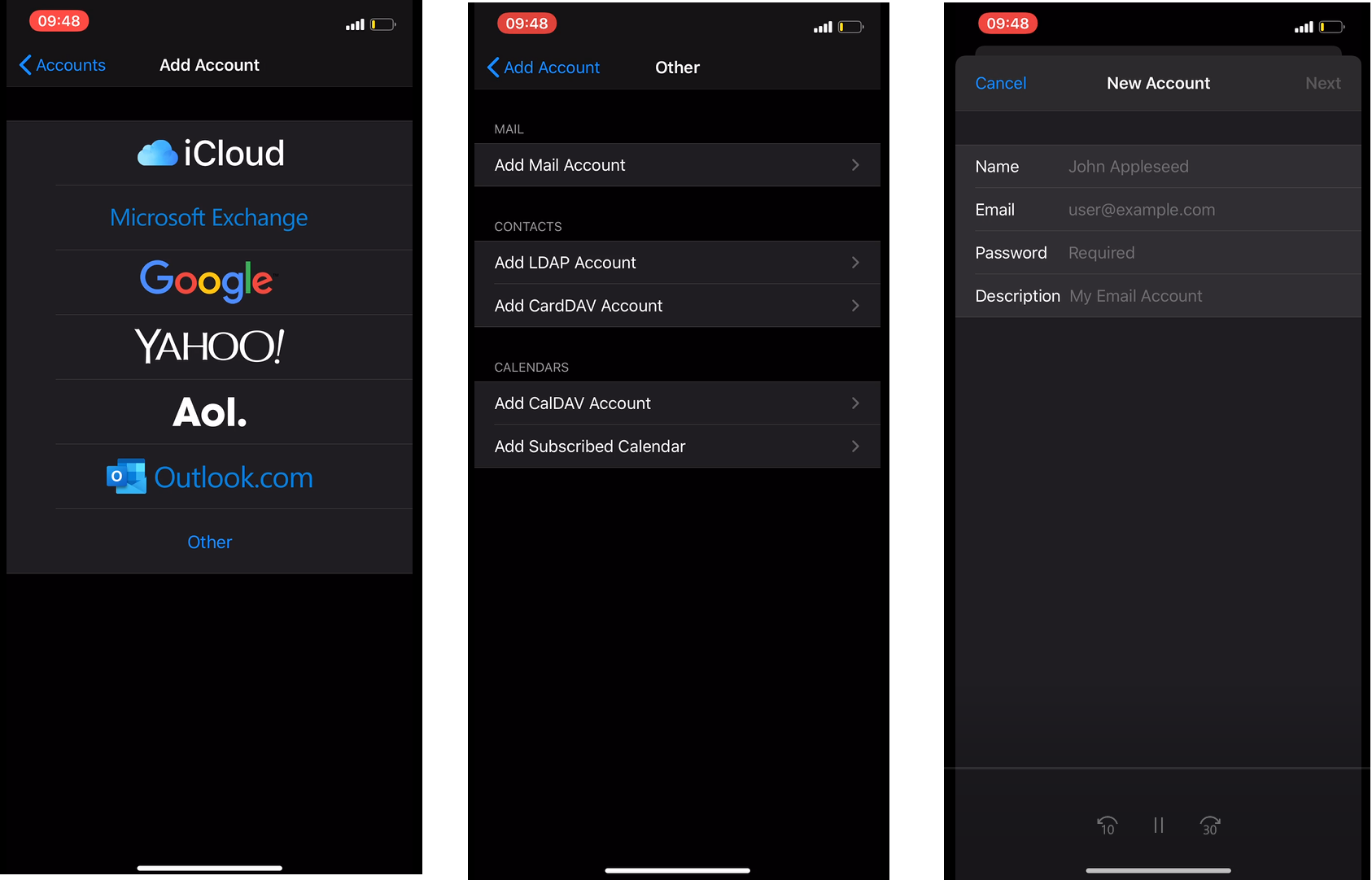The image size is (1372, 880).
Task: Tap the home indicator bar on Other screen
Action: (677, 870)
